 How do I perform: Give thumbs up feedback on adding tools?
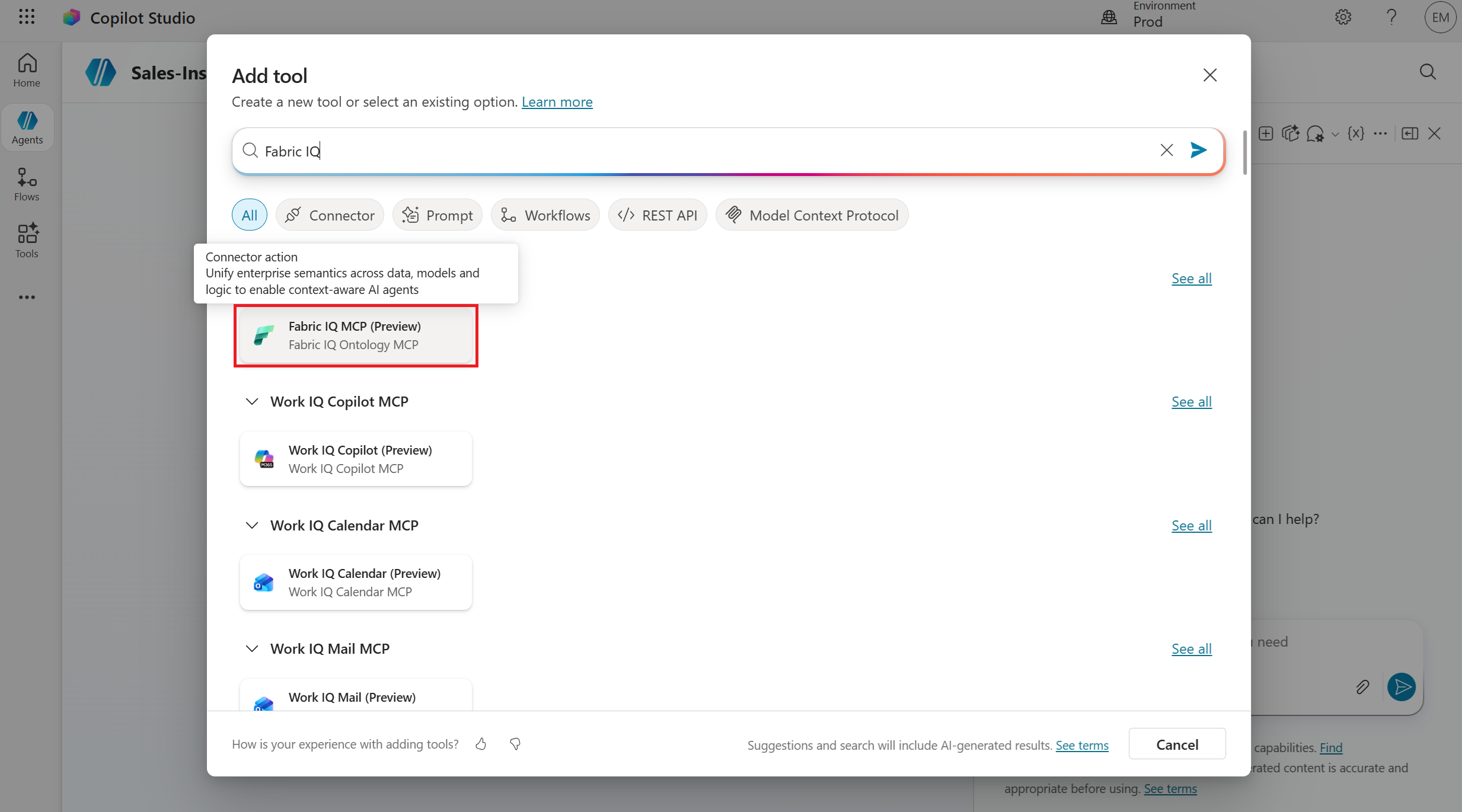(481, 744)
